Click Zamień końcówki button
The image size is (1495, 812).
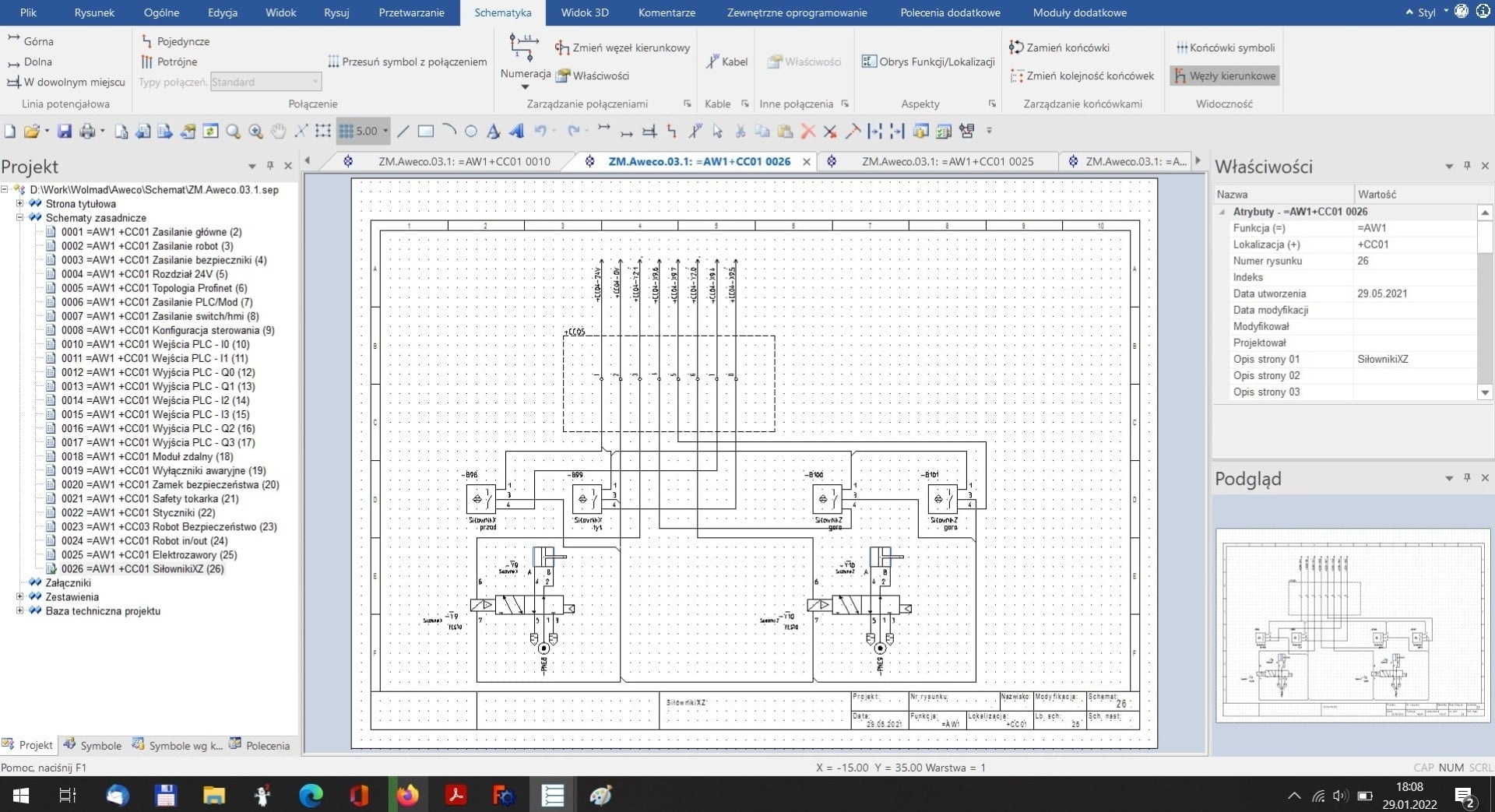pos(1059,47)
